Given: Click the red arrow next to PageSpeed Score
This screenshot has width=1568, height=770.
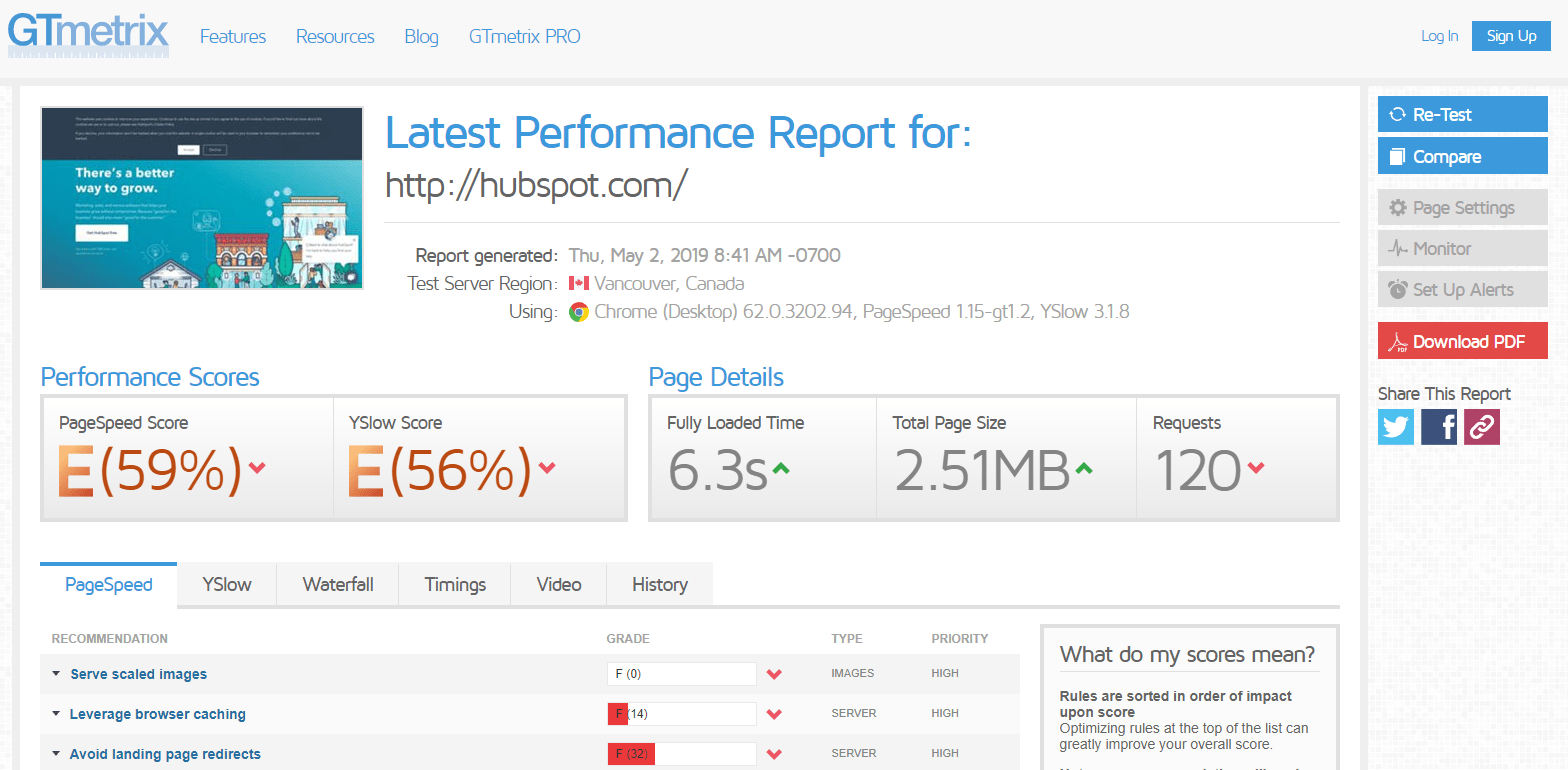Looking at the screenshot, I should pos(257,467).
